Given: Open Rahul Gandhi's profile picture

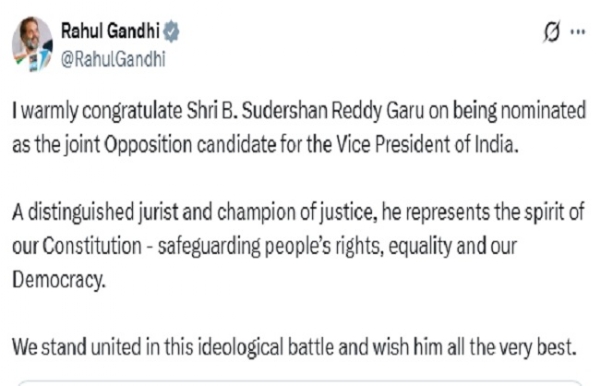Looking at the screenshot, I should click(x=33, y=44).
